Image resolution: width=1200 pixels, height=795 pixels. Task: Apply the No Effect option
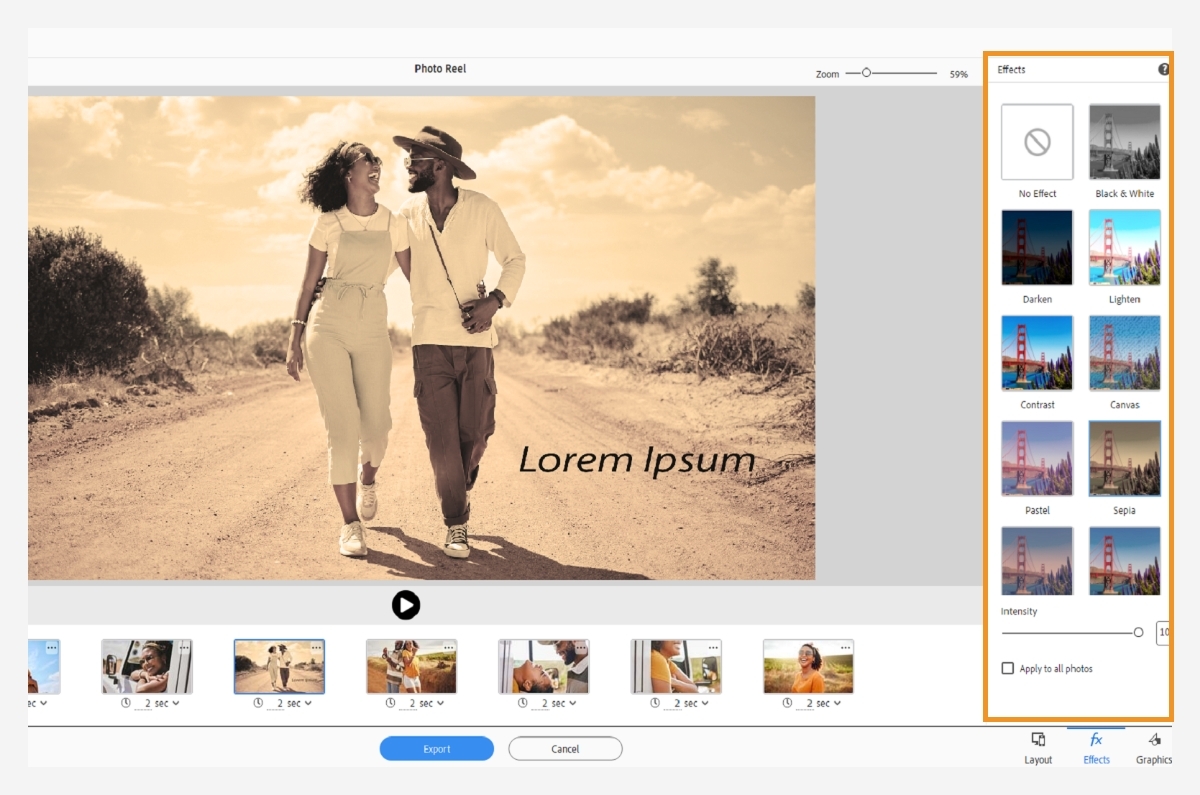tap(1037, 142)
